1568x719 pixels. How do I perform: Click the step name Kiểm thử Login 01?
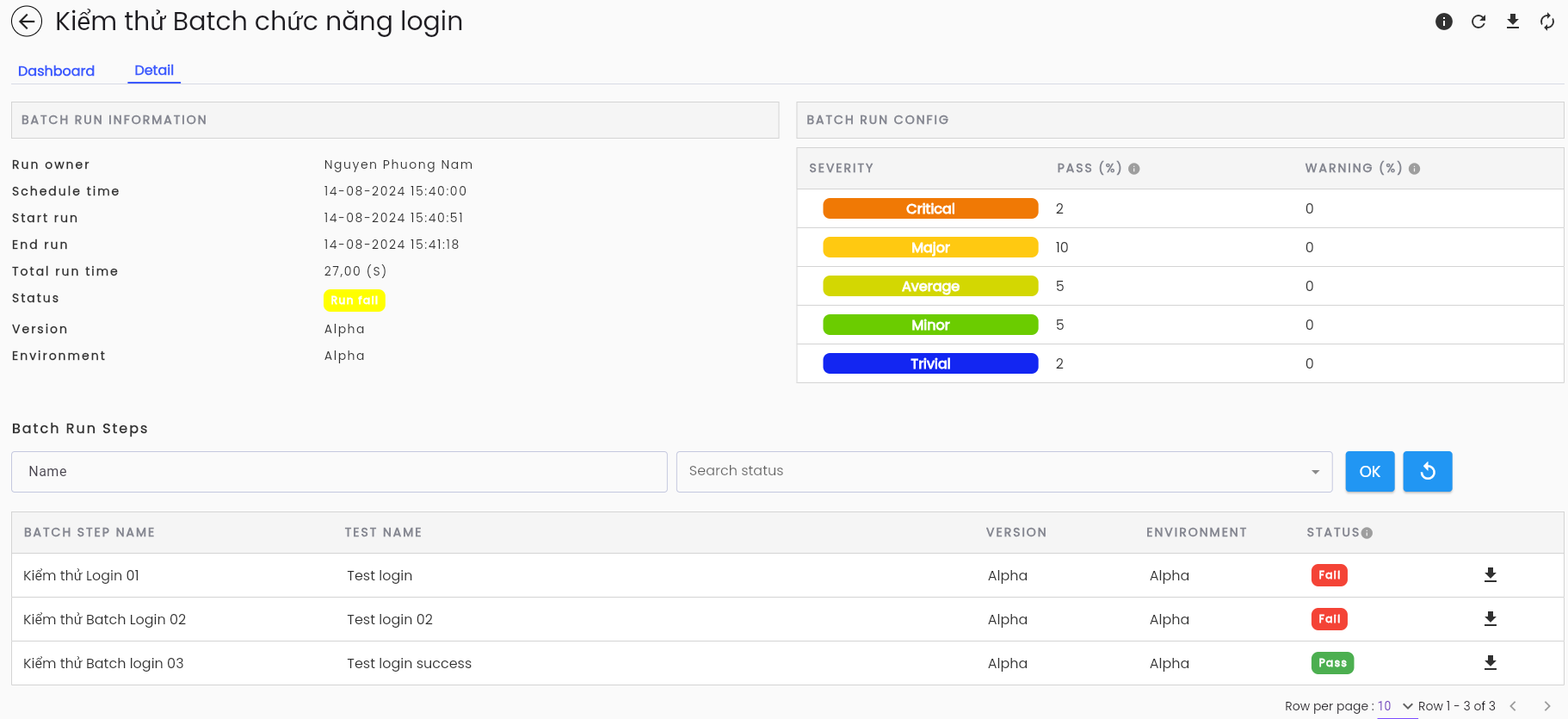coord(81,575)
